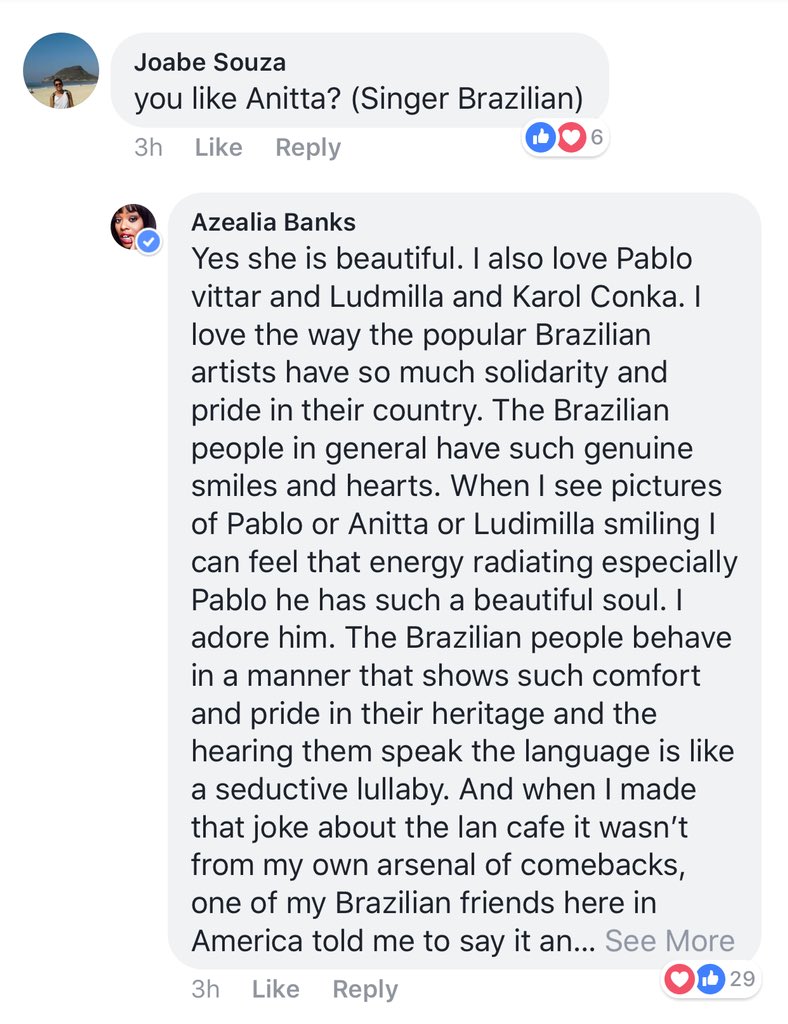Image resolution: width=788 pixels, height=1024 pixels.
Task: Like Joabe Souza's comment
Action: point(218,147)
